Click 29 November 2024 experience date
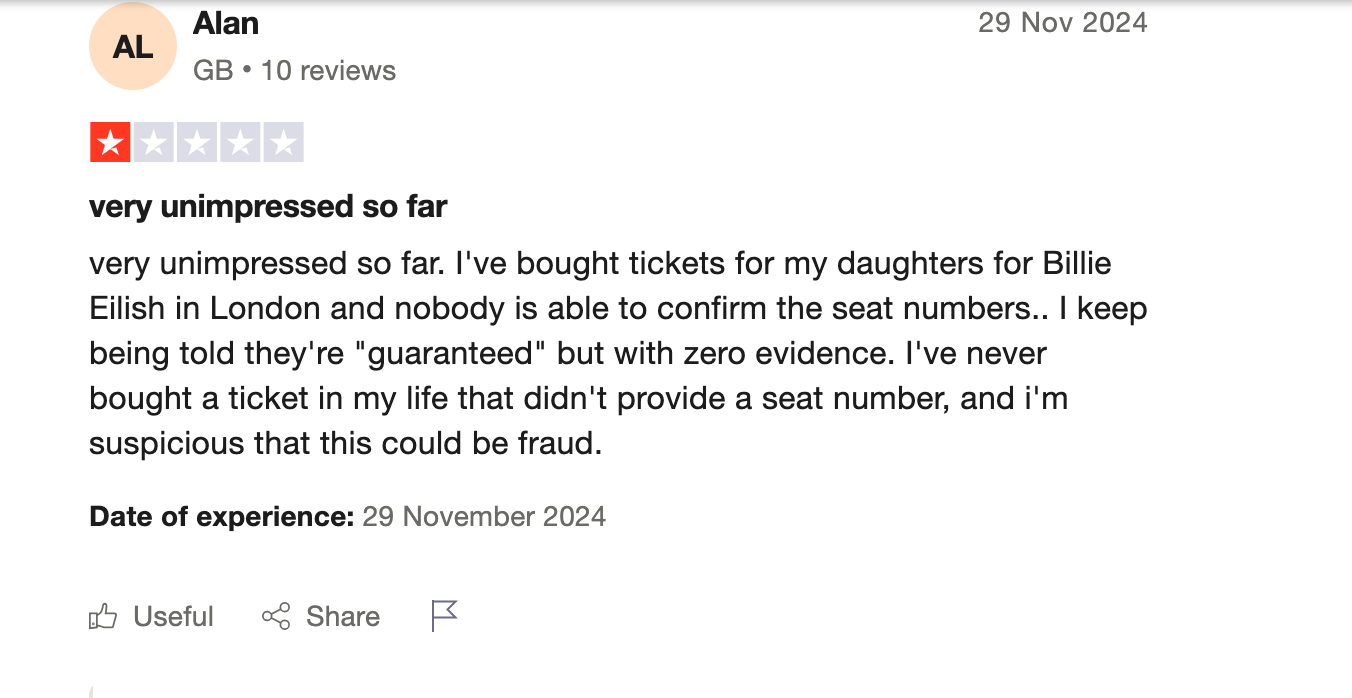Image resolution: width=1352 pixels, height=698 pixels. [484, 516]
